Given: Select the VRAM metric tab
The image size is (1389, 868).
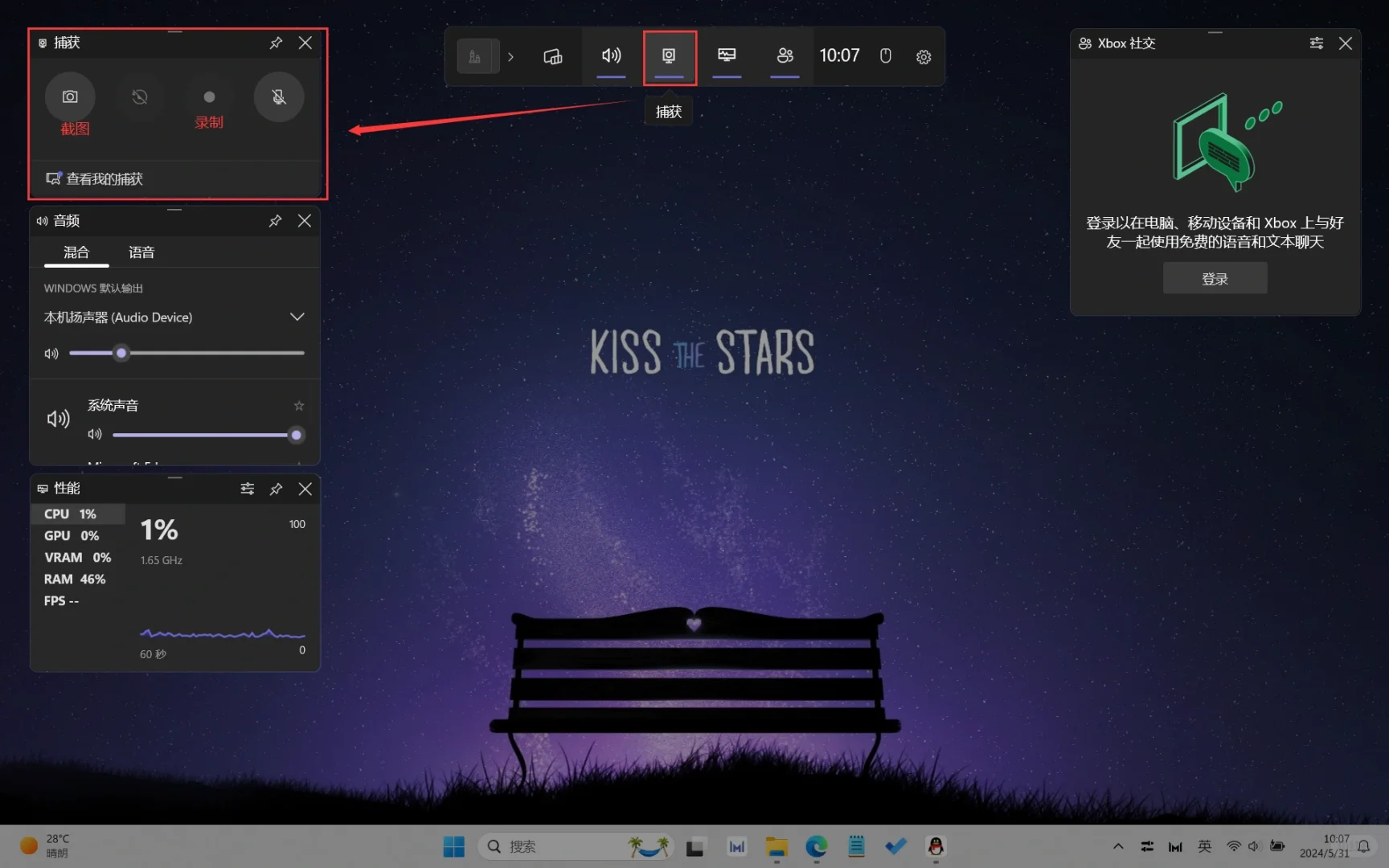Looking at the screenshot, I should pyautogui.click(x=78, y=558).
